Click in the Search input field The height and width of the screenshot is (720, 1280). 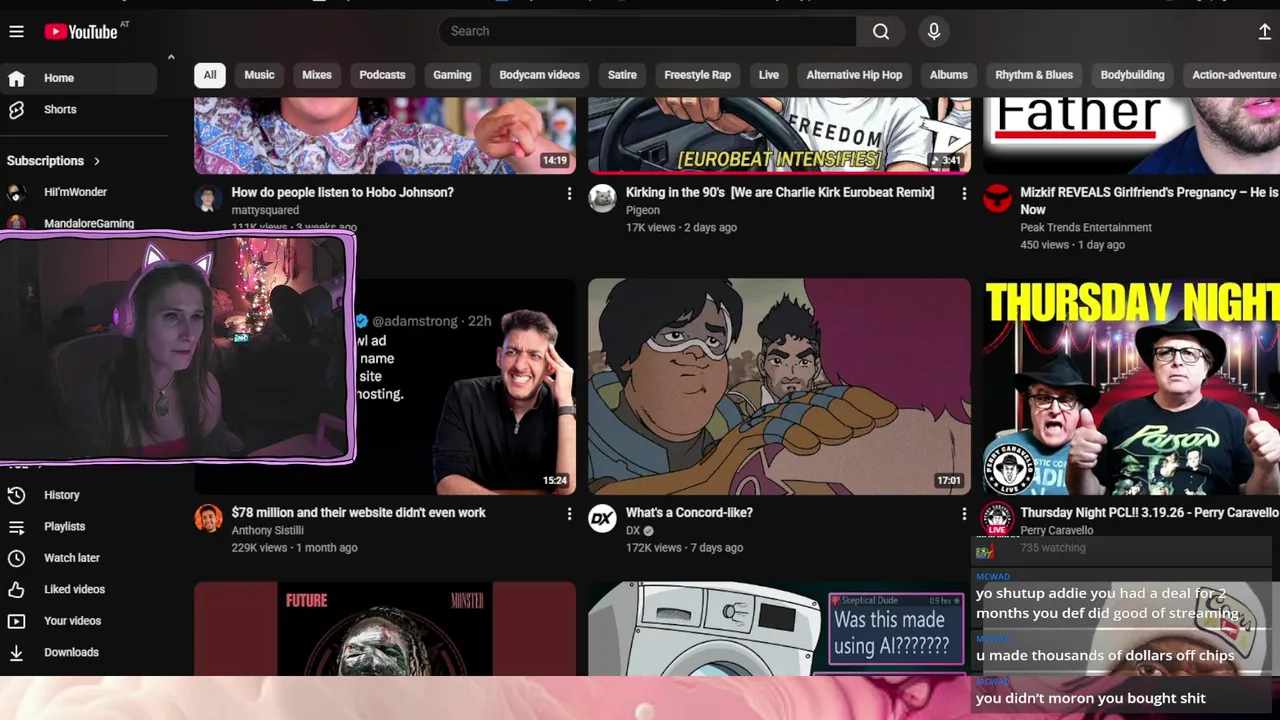point(647,31)
